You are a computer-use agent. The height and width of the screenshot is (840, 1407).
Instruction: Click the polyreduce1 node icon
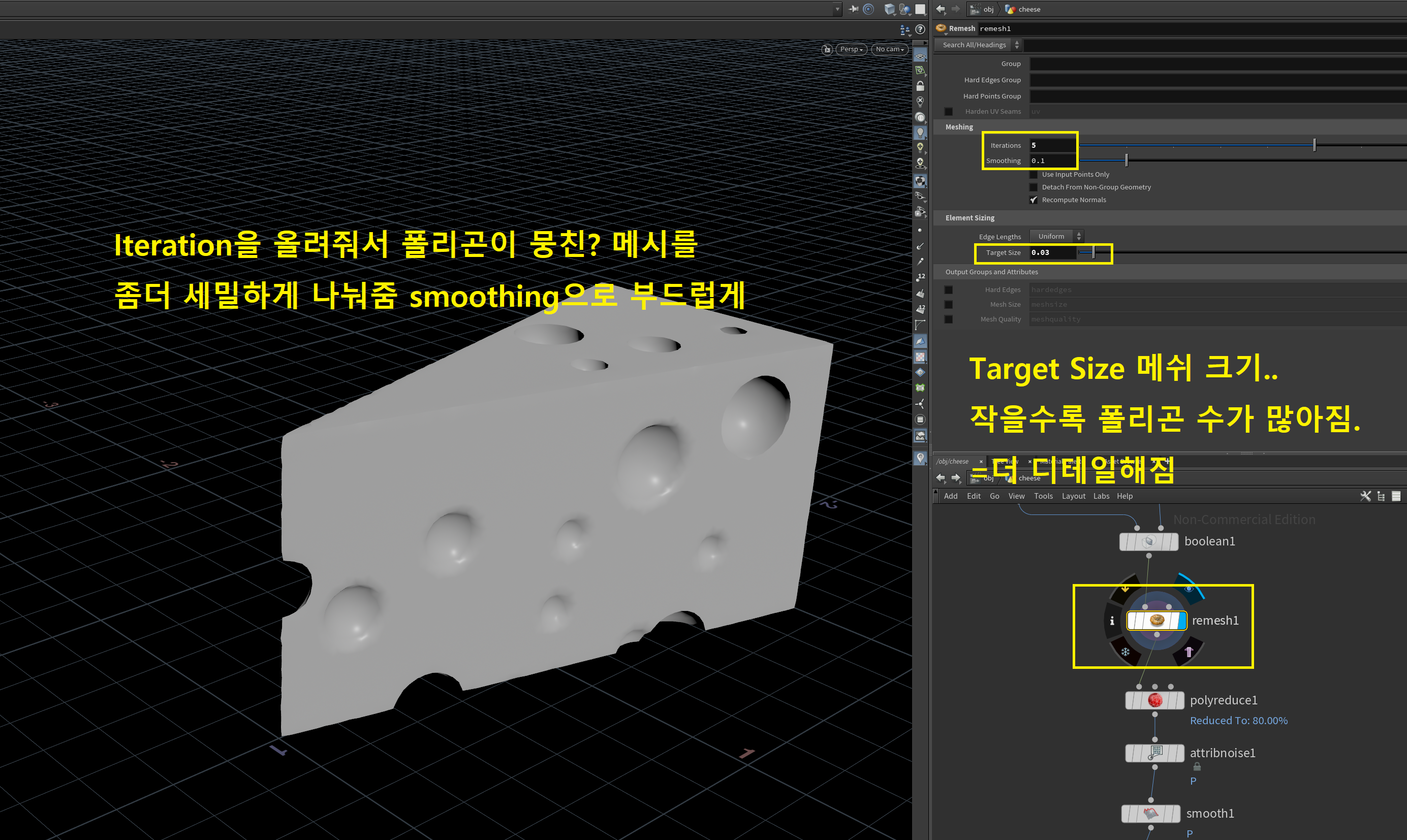[1154, 700]
